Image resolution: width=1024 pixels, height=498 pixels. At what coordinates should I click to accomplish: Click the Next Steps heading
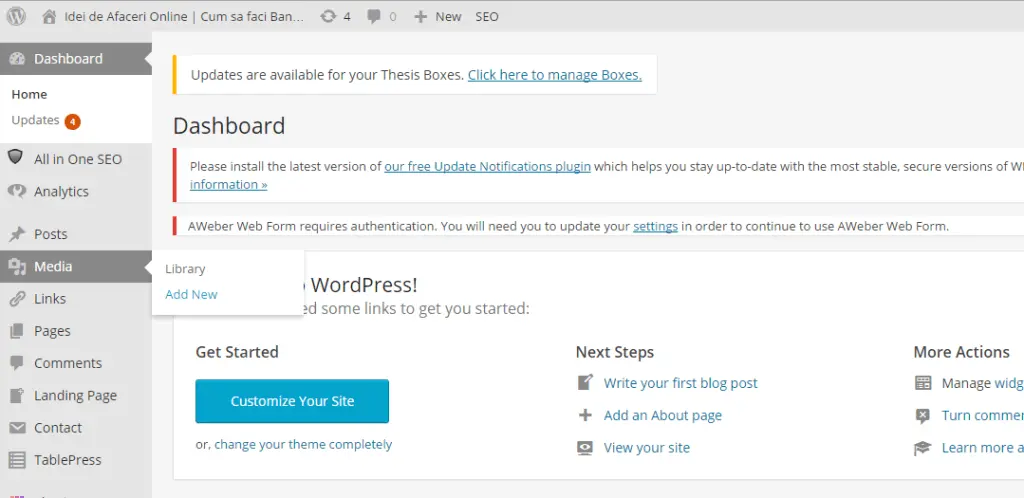615,352
